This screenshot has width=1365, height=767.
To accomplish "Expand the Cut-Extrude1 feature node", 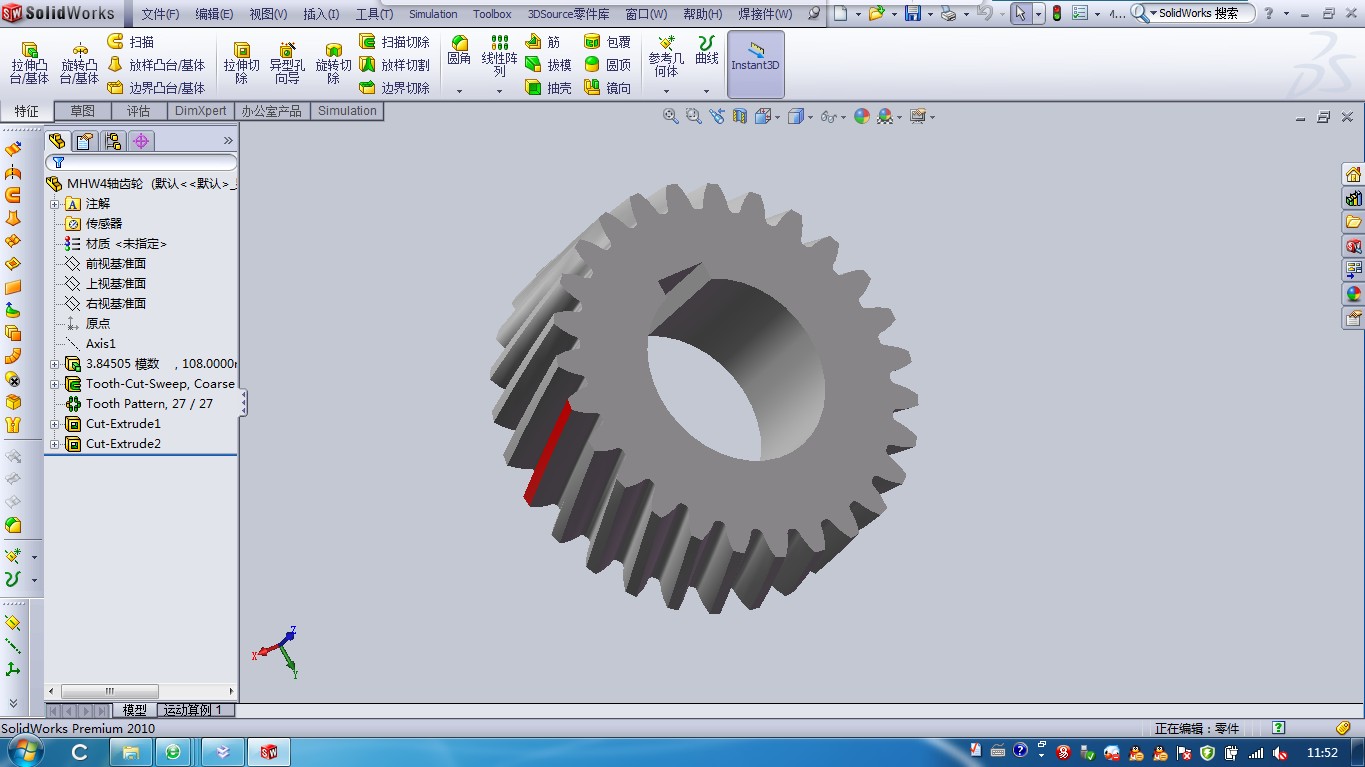I will (55, 424).
